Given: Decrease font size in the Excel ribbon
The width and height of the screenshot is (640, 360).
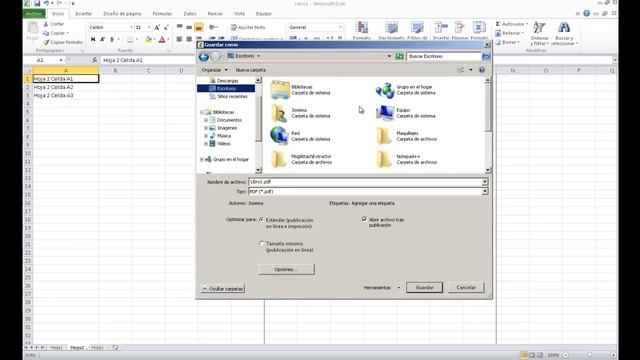Looking at the screenshot, I should point(166,27).
